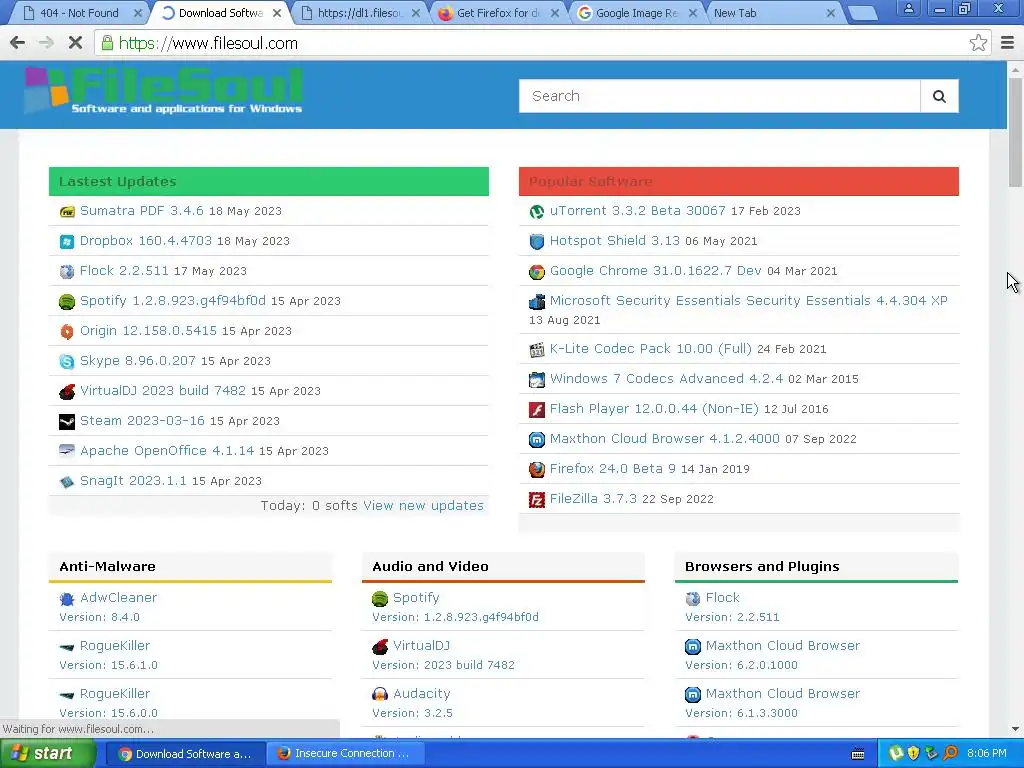The width and height of the screenshot is (1024, 768).
Task: Click the Skype icon in Lastest Updates
Action: [67, 362]
